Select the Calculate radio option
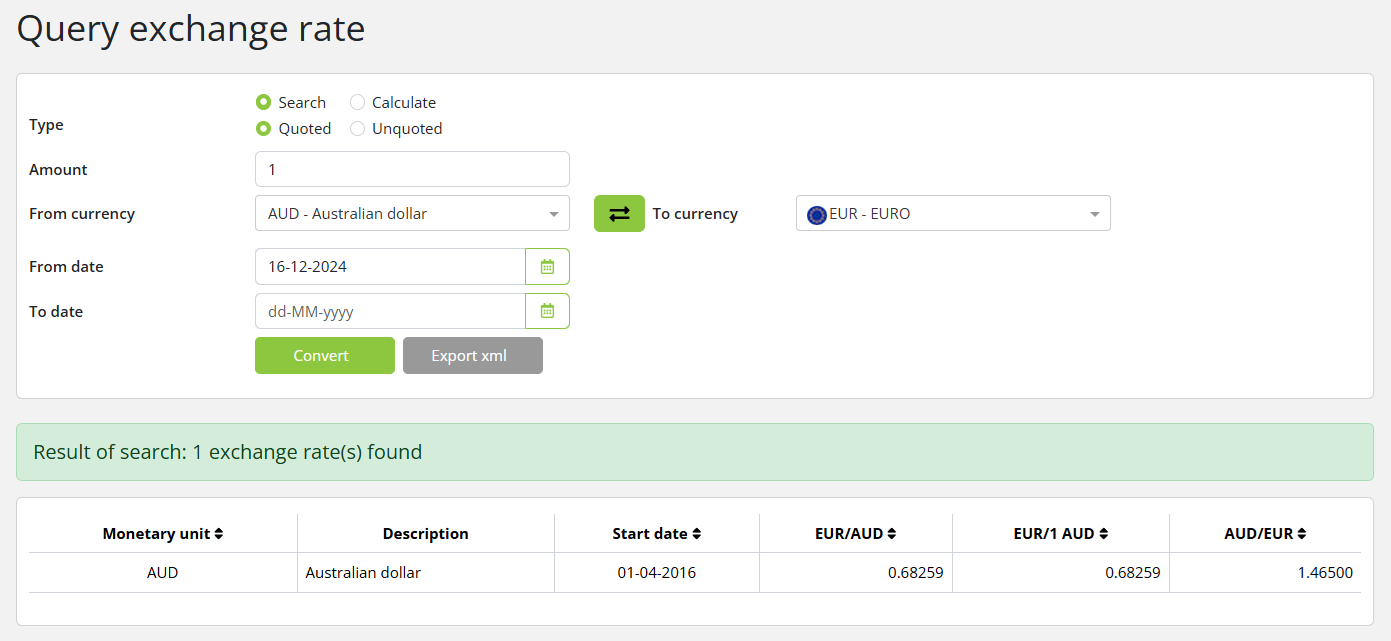The height and width of the screenshot is (641, 1391). point(358,102)
